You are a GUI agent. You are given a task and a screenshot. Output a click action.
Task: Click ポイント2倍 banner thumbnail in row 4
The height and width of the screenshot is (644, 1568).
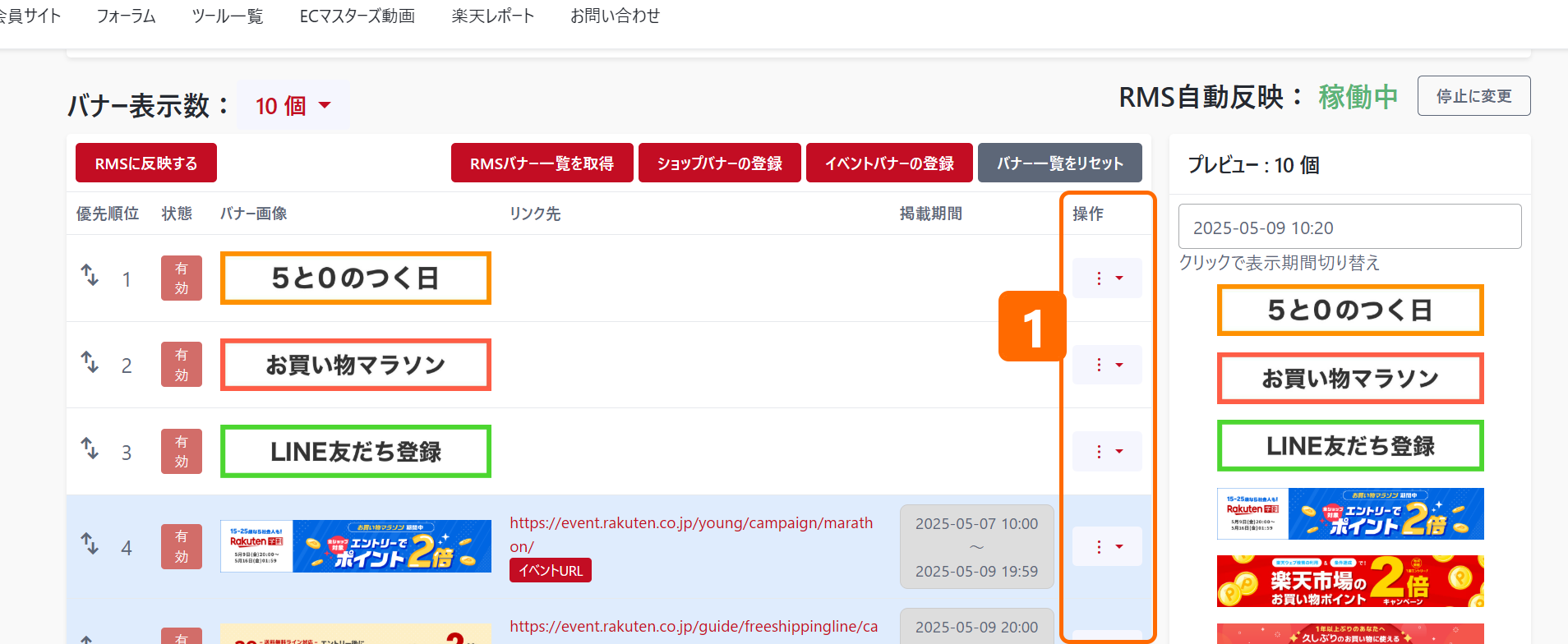(356, 546)
